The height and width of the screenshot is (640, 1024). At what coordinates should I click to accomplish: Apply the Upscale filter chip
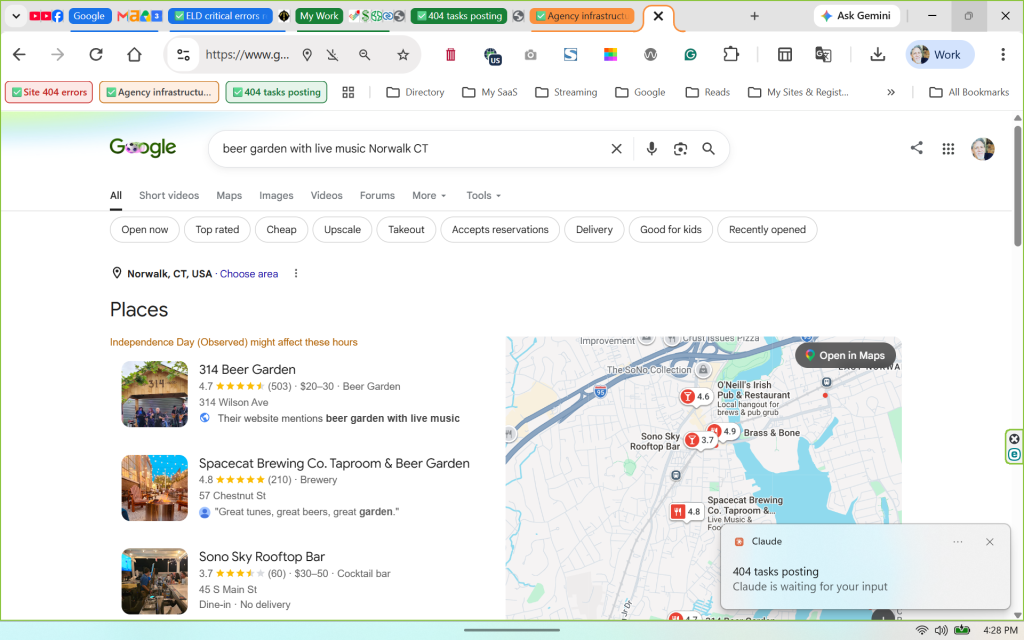point(342,230)
